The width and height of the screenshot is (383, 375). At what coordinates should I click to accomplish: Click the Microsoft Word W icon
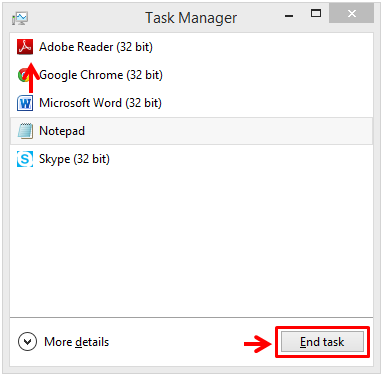coord(25,103)
